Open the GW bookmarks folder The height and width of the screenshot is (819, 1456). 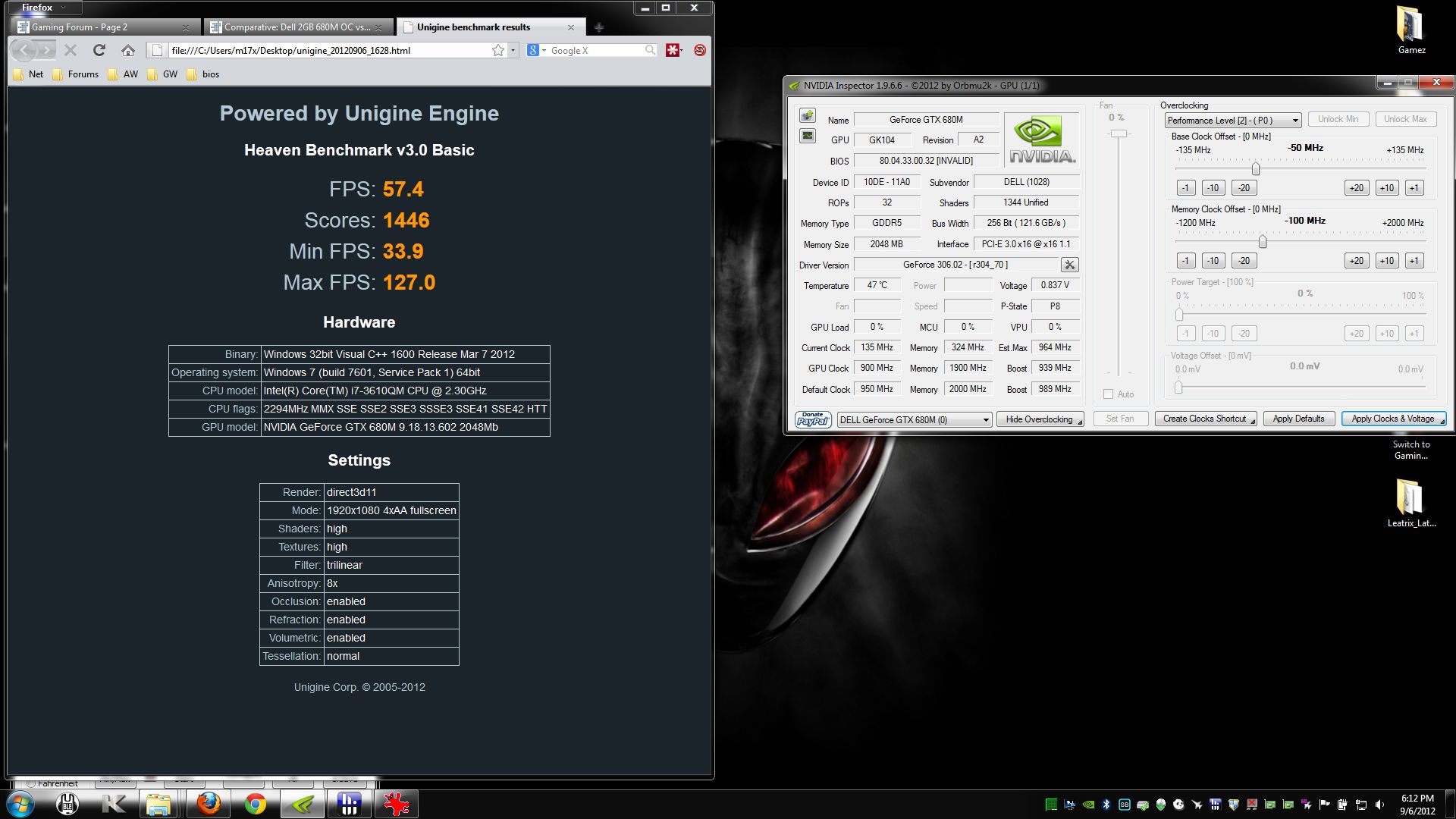(x=162, y=74)
